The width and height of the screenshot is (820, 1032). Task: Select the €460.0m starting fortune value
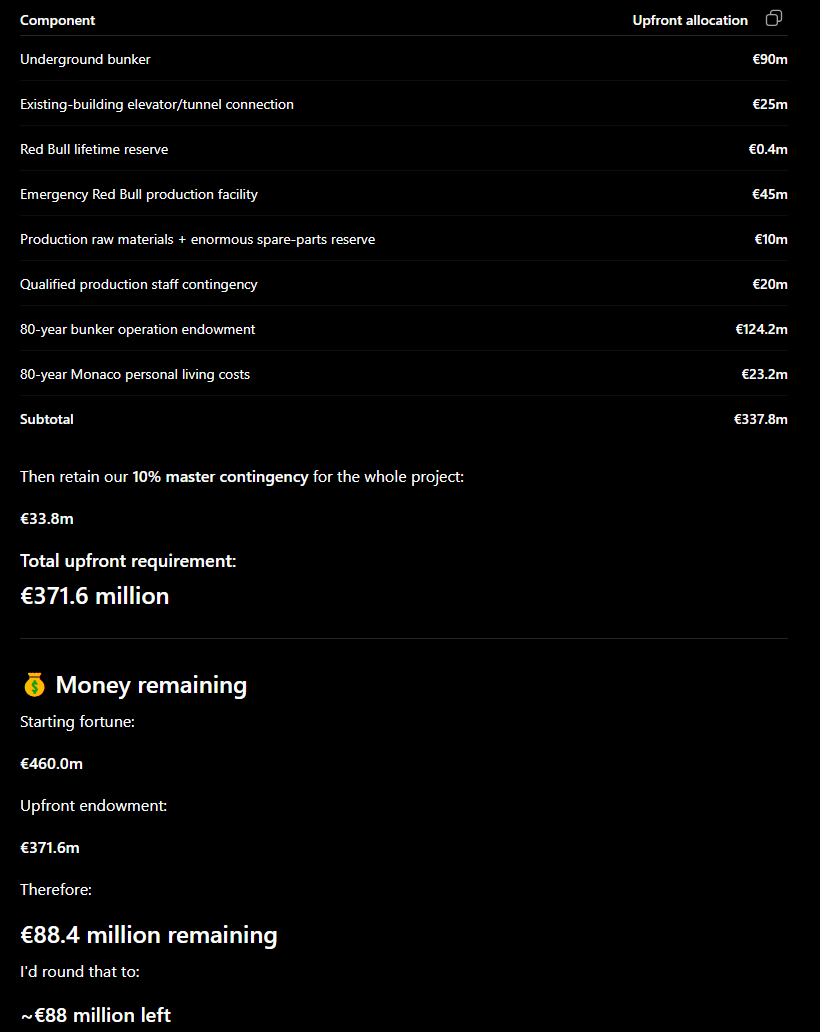51,763
